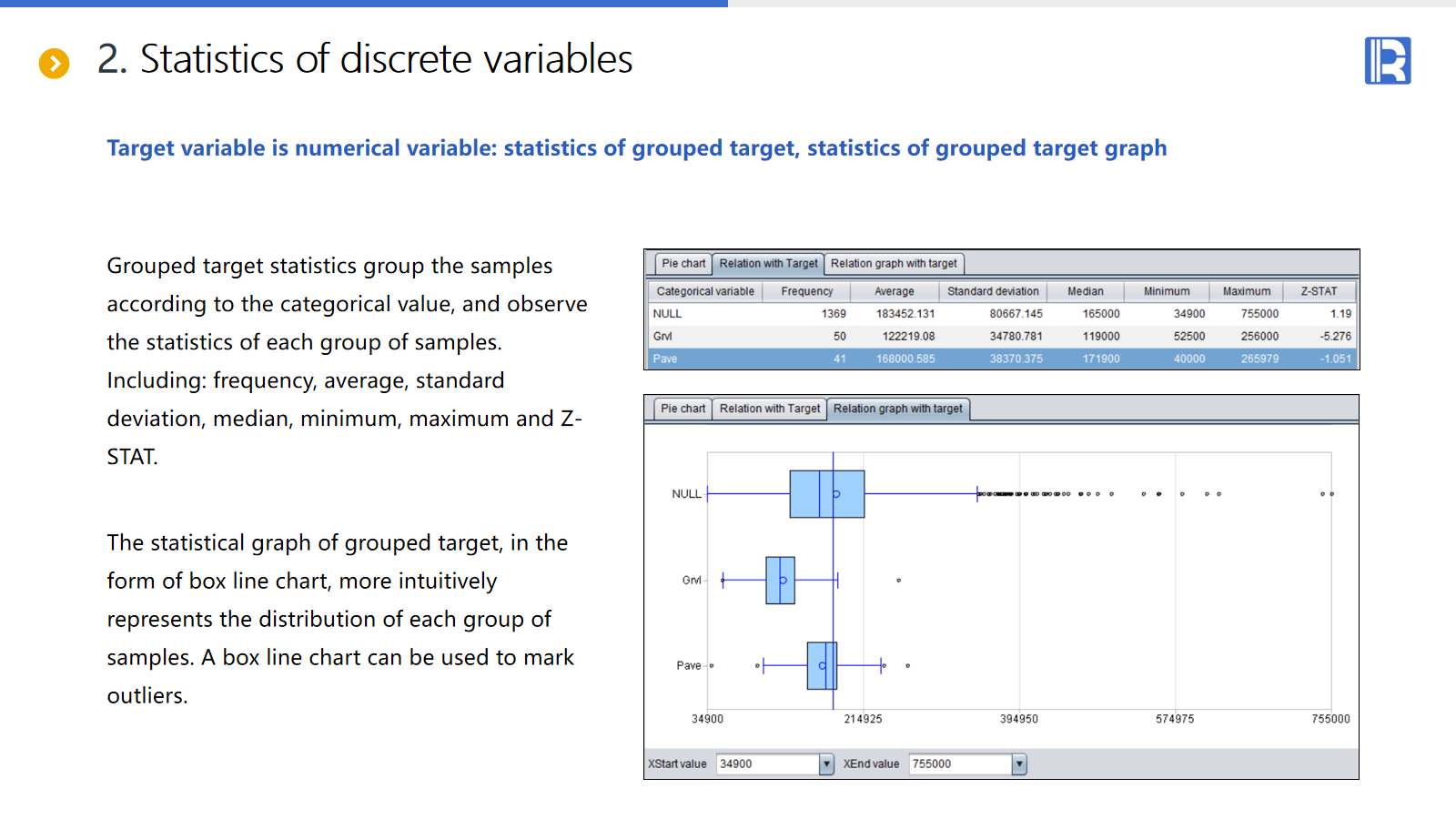
Task: Select the NULL row in table
Action: click(1001, 314)
